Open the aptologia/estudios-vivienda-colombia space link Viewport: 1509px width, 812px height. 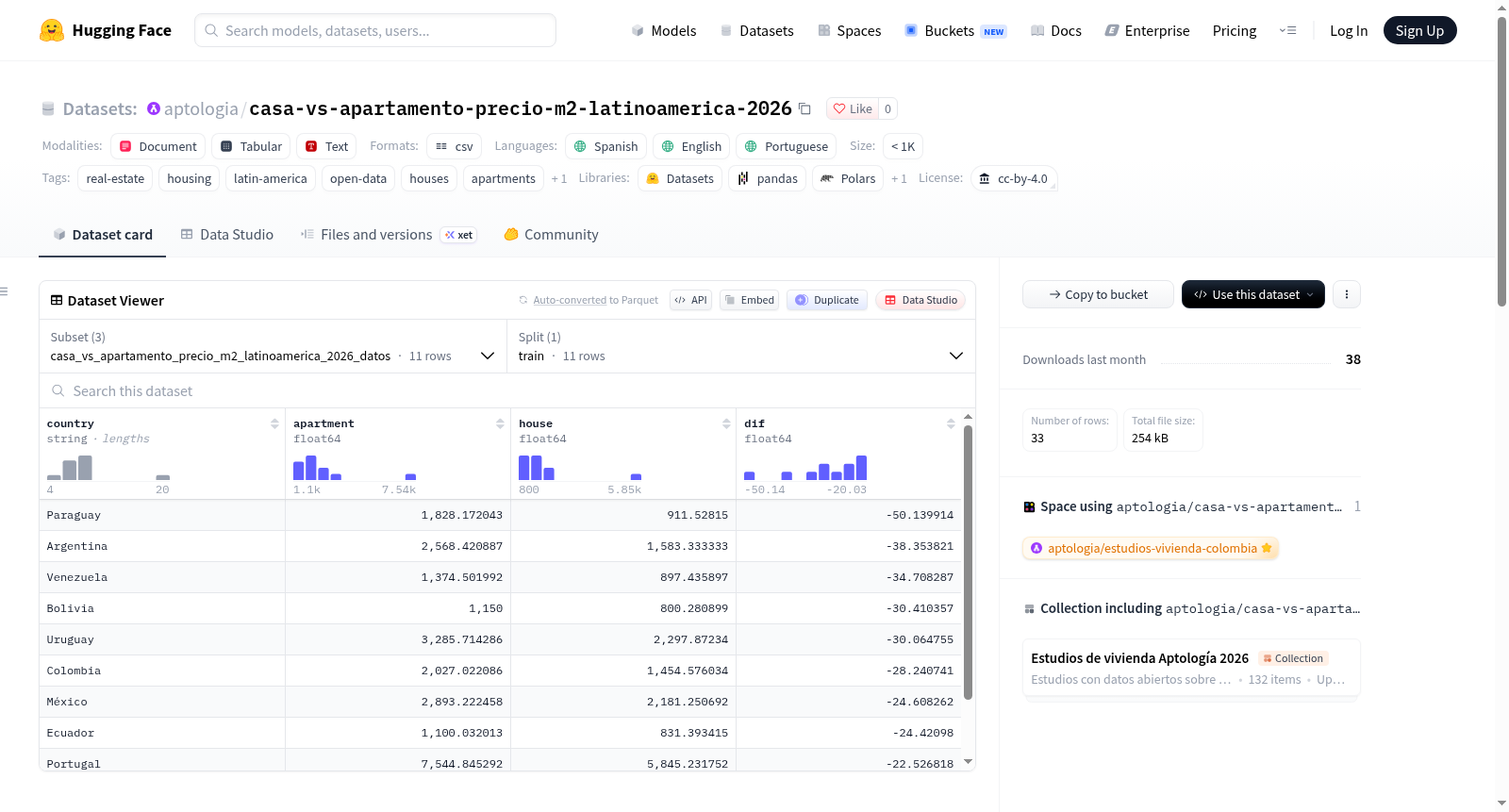point(1151,548)
